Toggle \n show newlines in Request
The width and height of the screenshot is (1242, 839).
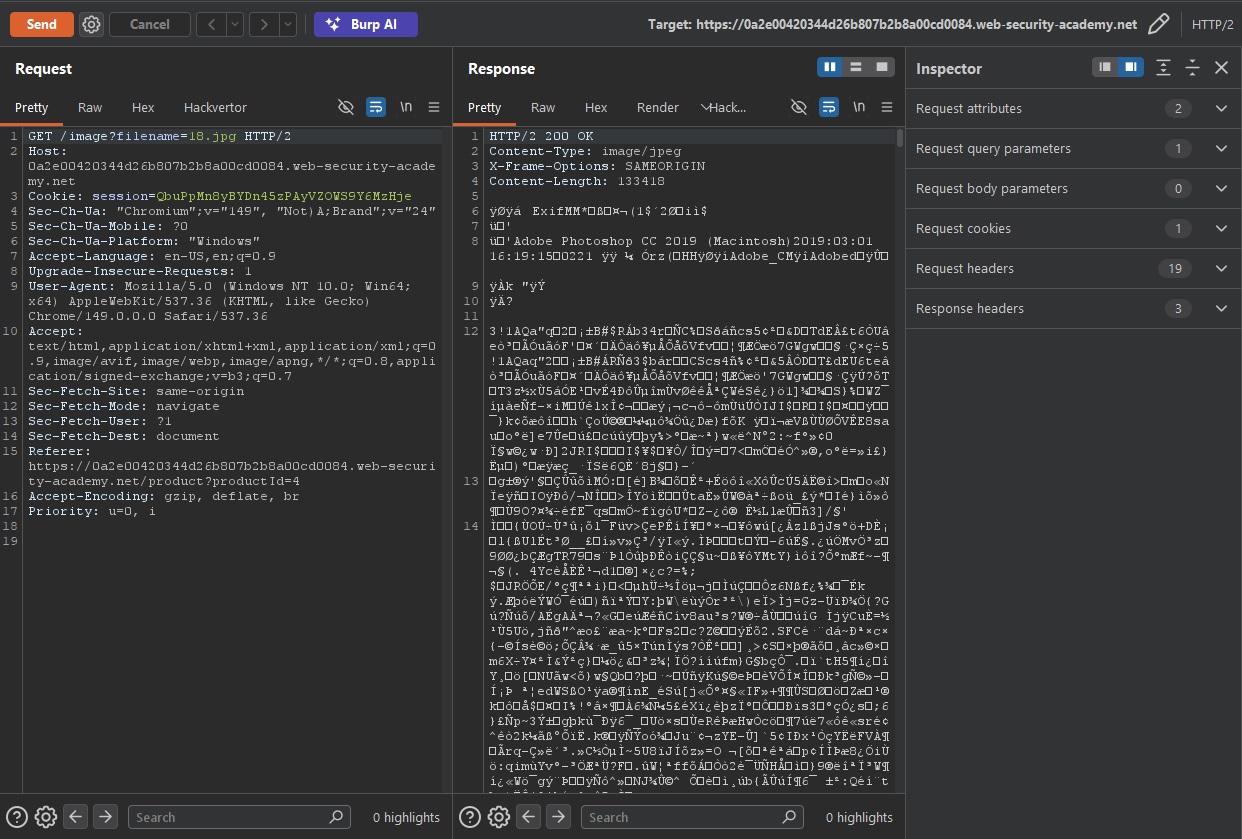(406, 107)
